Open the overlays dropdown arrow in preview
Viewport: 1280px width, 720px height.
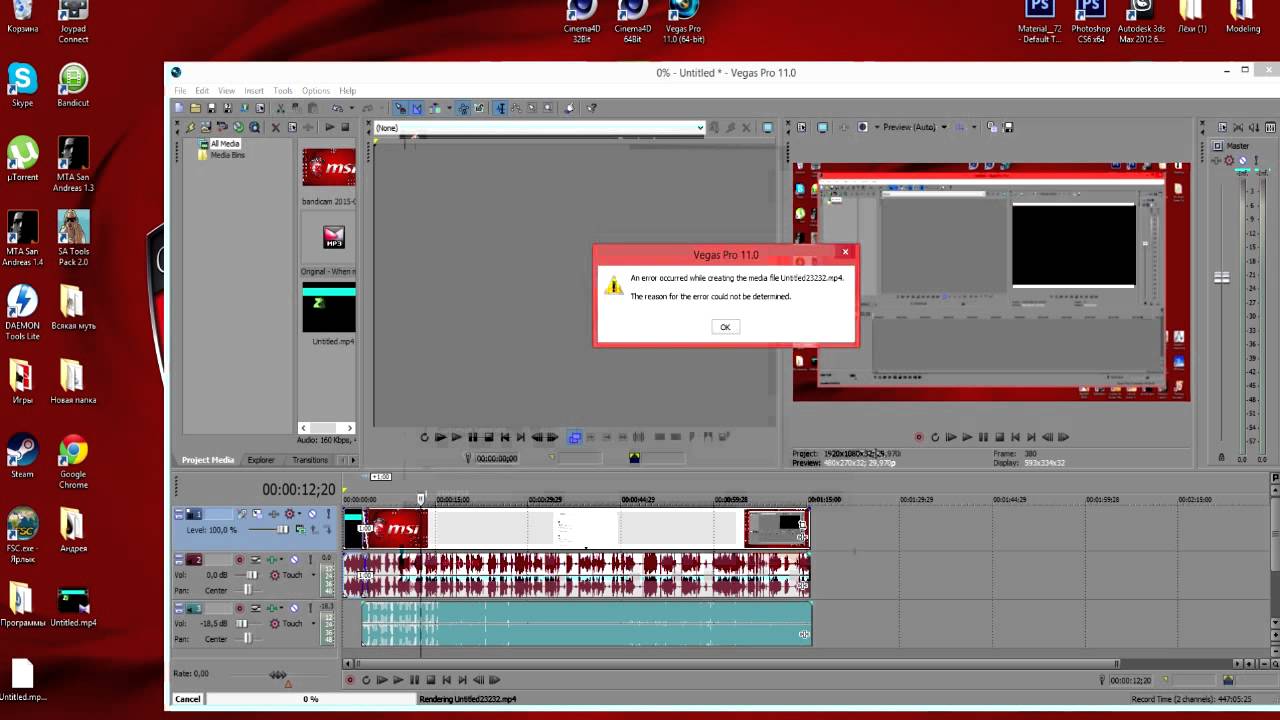974,127
